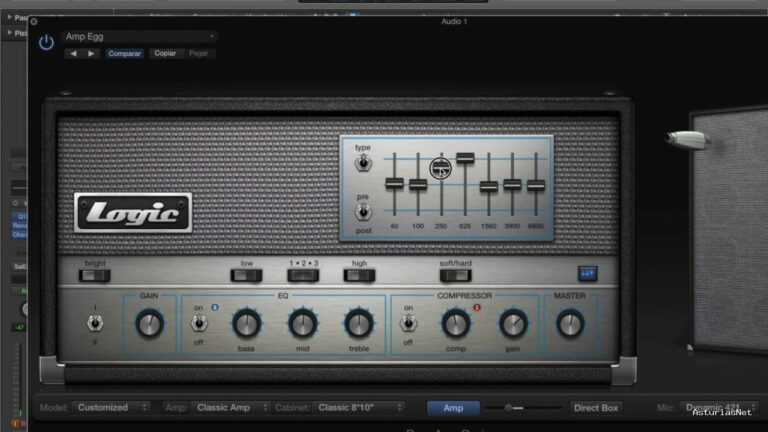Screen dimensions: 768x432
Task: Open the Model Customized dropdown
Action: point(111,408)
